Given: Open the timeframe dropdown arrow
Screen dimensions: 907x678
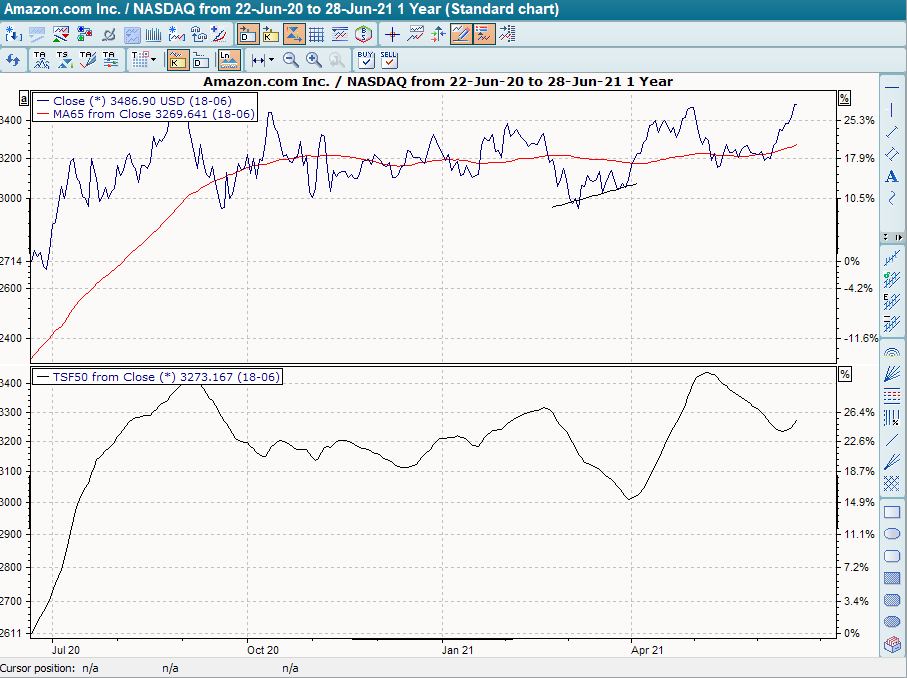Looking at the screenshot, I should 152,60.
